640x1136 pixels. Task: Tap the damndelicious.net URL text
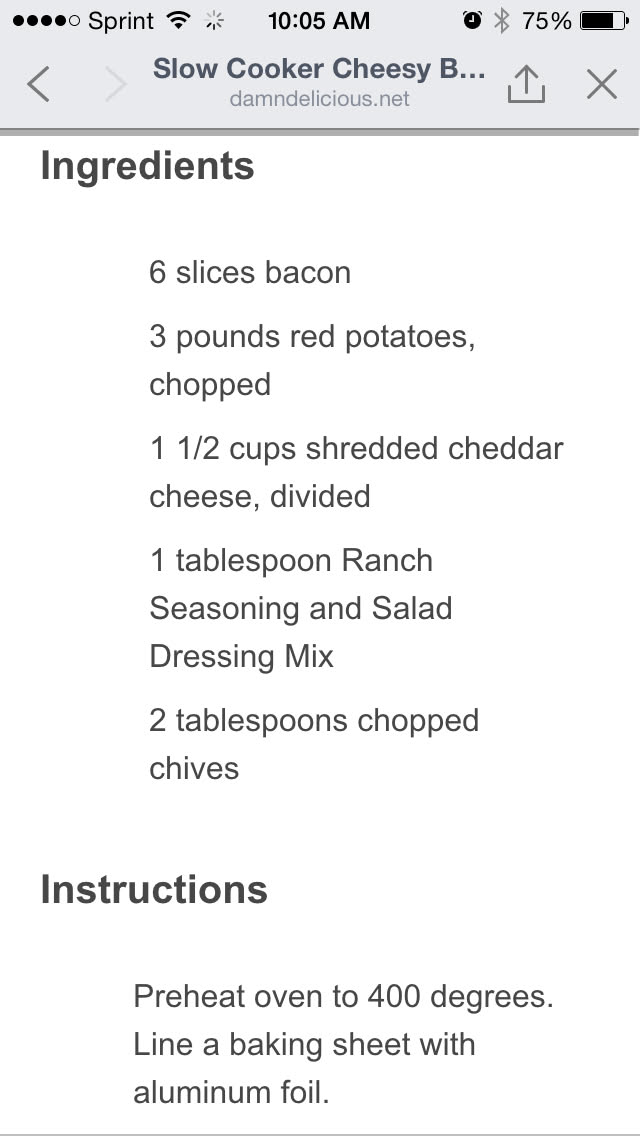coord(319,99)
